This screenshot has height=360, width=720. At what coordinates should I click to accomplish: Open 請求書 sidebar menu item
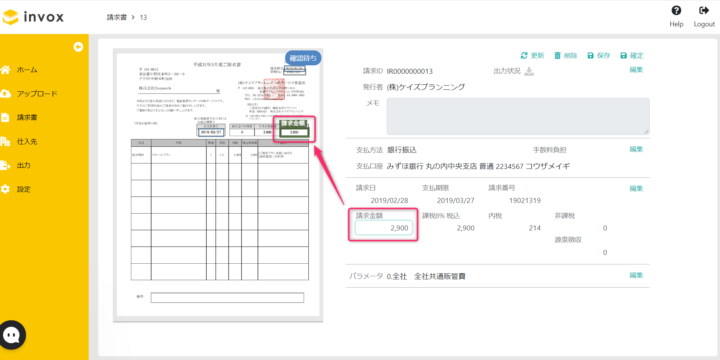pos(27,118)
